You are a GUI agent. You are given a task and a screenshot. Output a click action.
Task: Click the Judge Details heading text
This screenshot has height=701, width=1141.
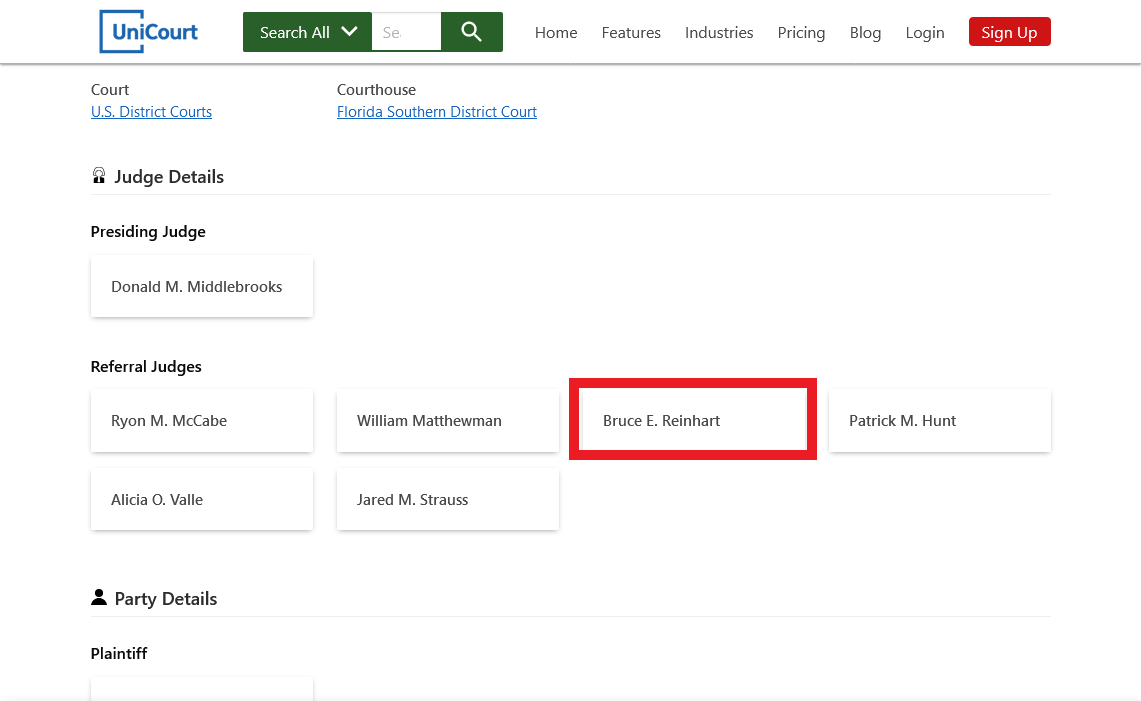coord(169,177)
